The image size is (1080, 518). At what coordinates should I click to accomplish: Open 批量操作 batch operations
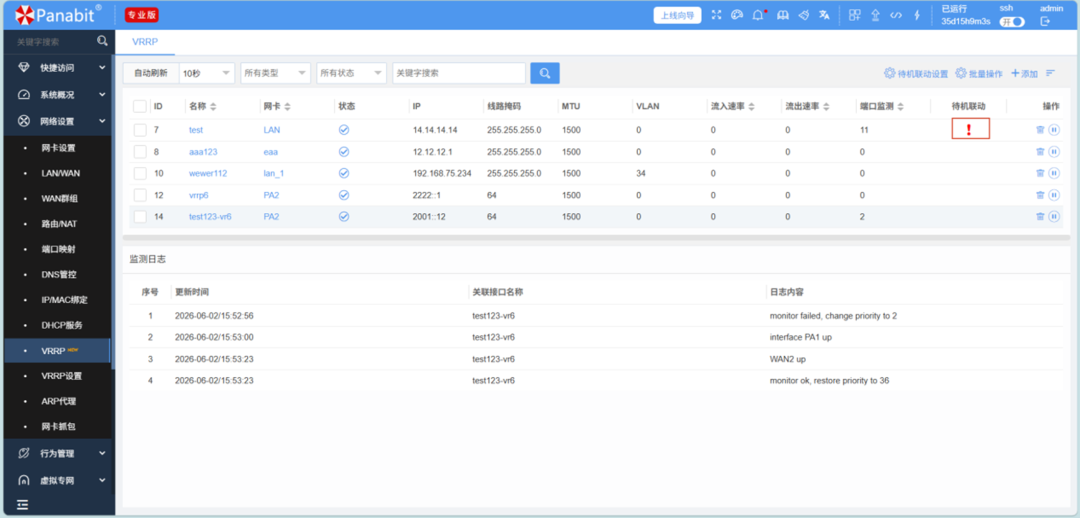(979, 73)
